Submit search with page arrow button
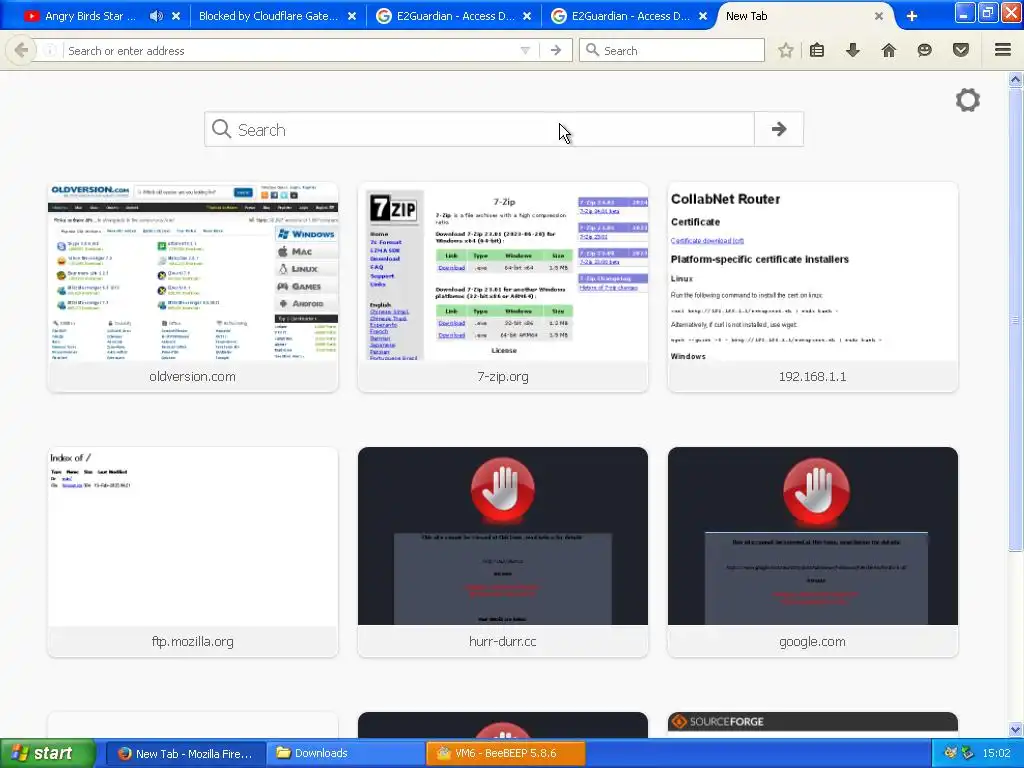The width and height of the screenshot is (1024, 768). pos(779,129)
